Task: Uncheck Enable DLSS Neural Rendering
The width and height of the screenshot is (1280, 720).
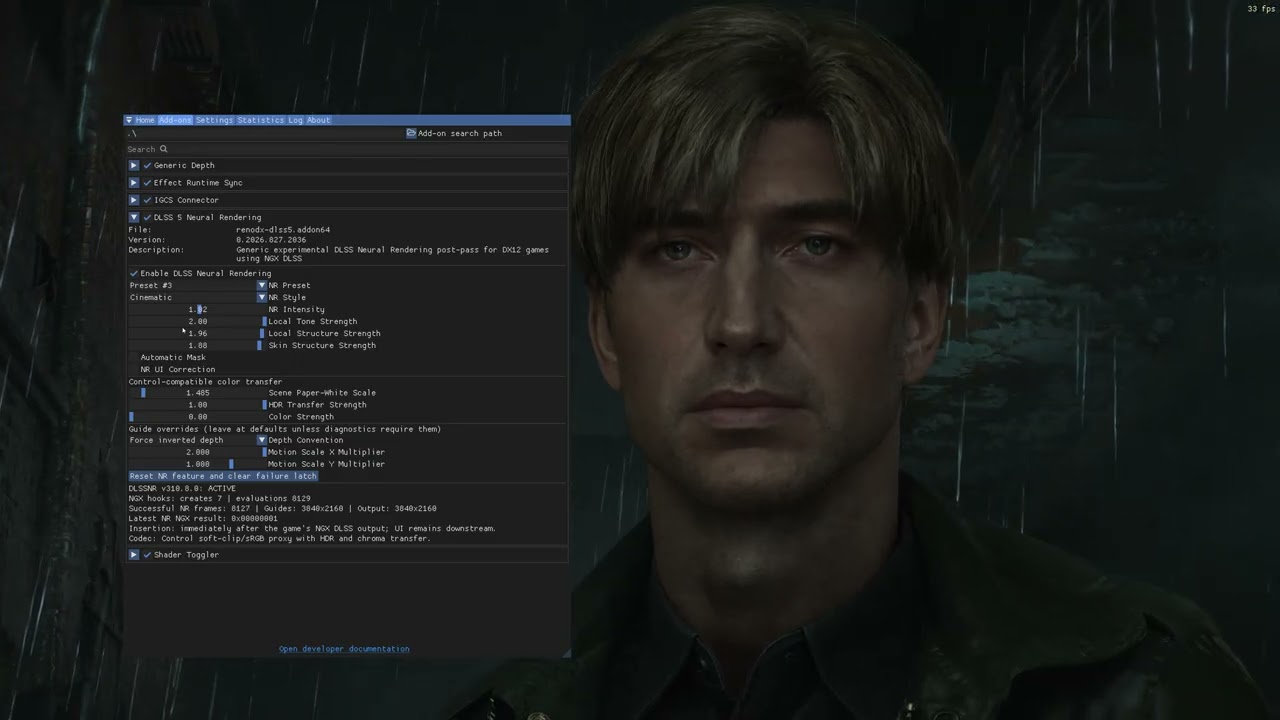Action: click(134, 273)
